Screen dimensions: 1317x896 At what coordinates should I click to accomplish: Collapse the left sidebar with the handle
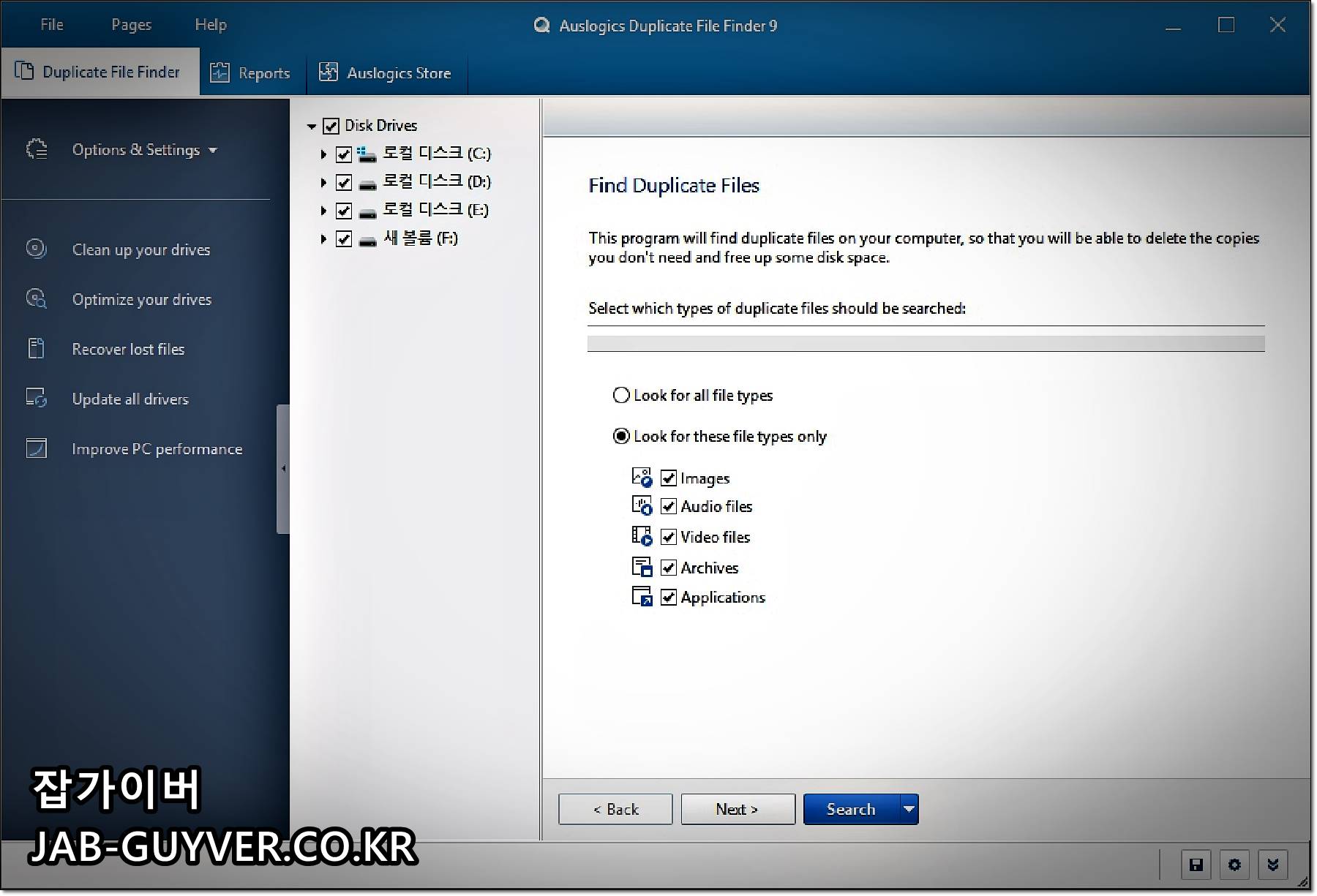click(x=283, y=468)
